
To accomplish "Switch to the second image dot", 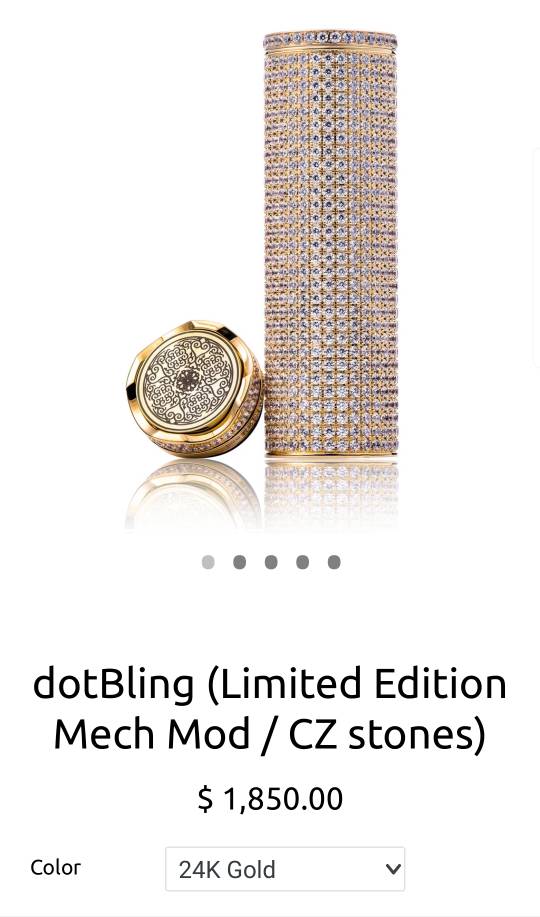I will tap(239, 562).
